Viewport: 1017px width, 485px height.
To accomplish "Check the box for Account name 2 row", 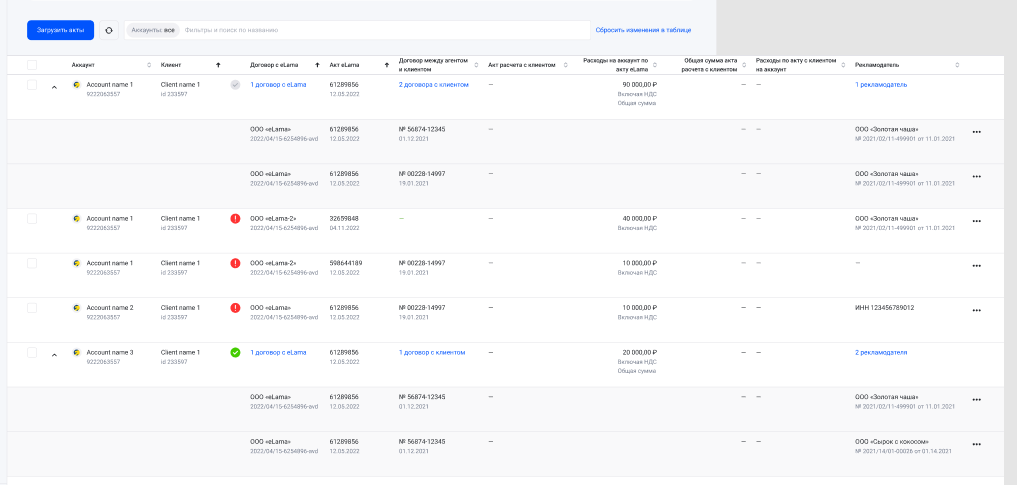I will pos(32,308).
